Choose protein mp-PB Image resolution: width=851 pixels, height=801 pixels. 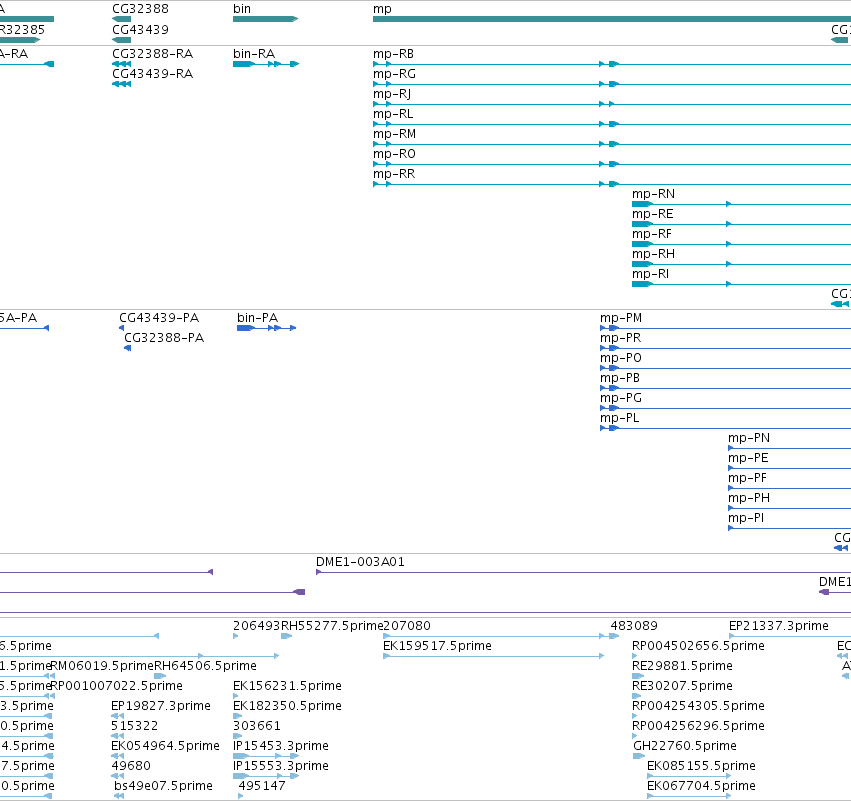point(620,378)
